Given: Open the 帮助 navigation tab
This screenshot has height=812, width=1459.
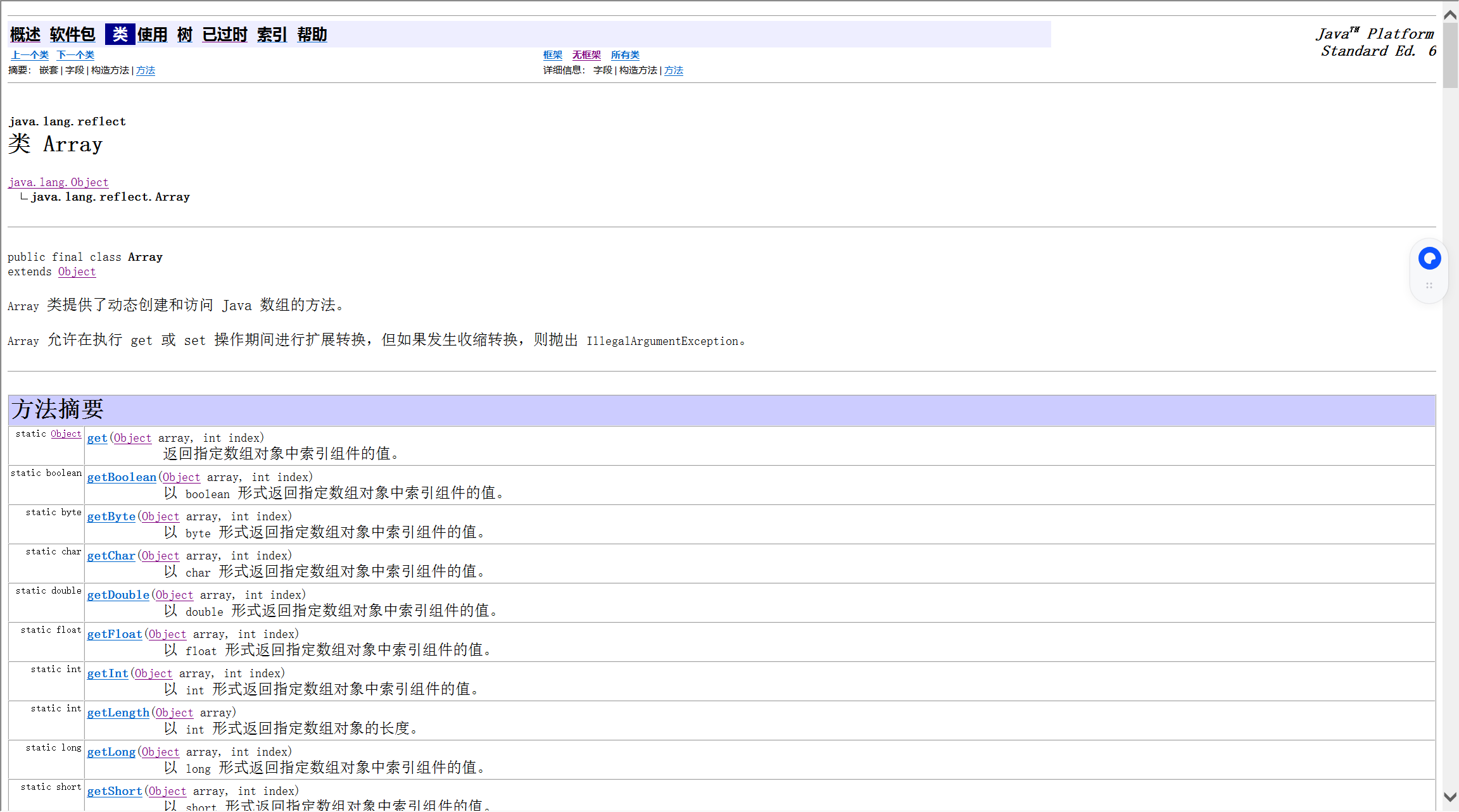Looking at the screenshot, I should (x=312, y=35).
